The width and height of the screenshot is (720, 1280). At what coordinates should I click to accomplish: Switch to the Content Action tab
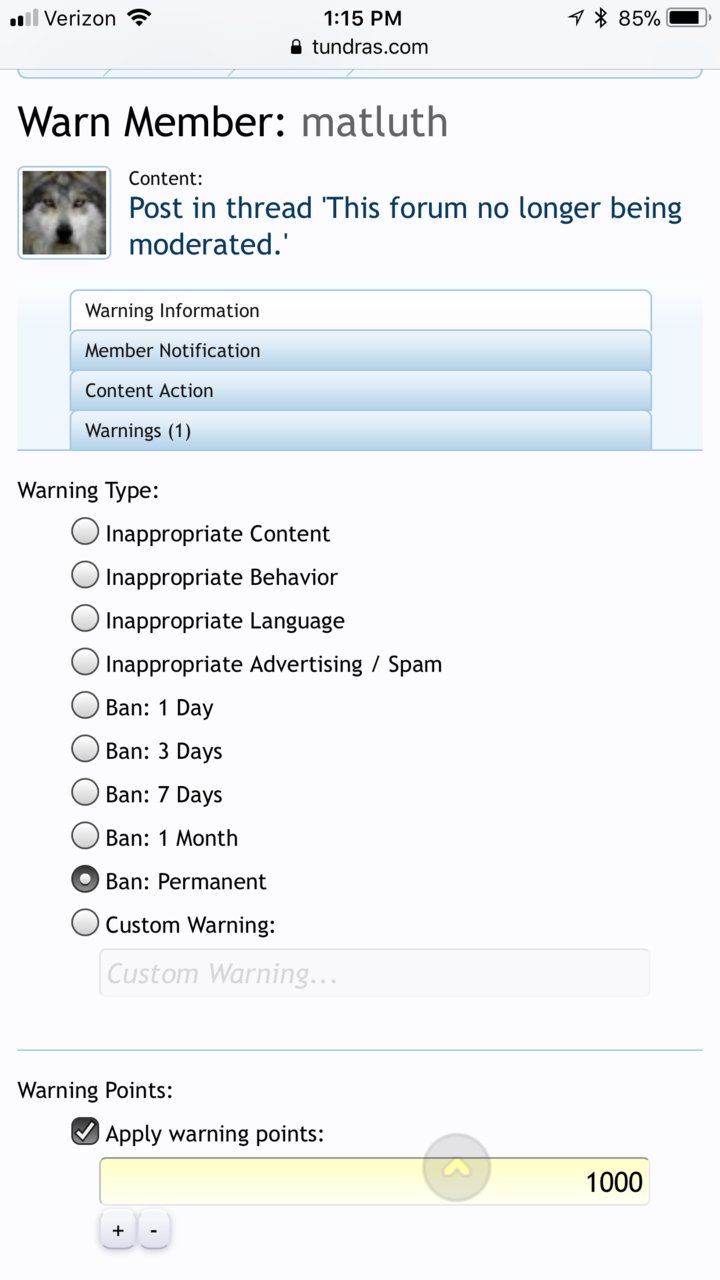click(360, 391)
